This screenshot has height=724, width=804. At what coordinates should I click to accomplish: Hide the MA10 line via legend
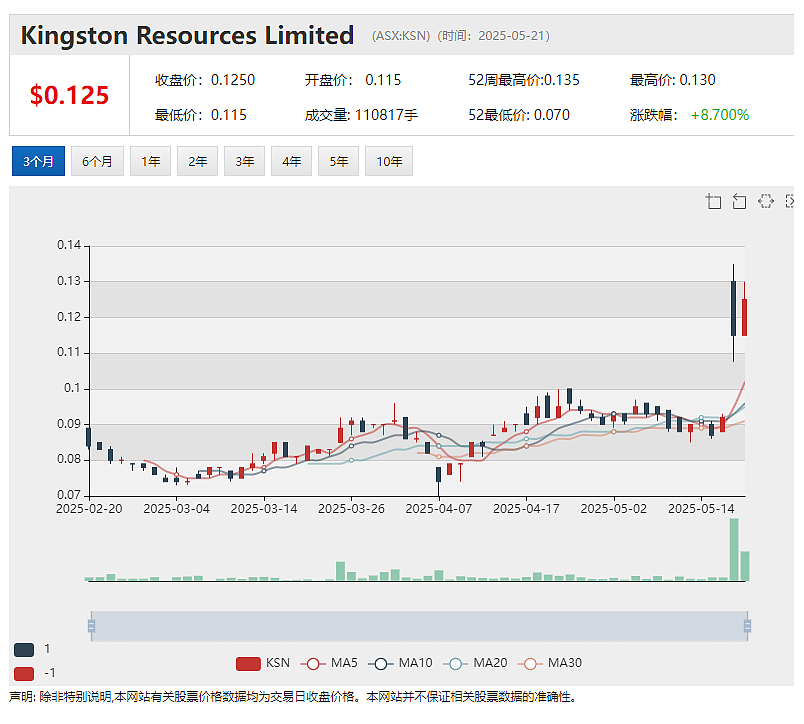click(400, 663)
